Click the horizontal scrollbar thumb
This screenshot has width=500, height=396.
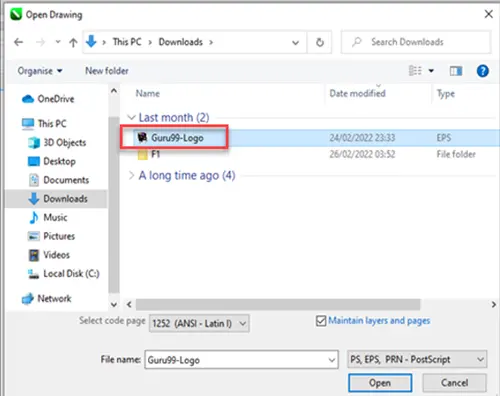pos(278,304)
